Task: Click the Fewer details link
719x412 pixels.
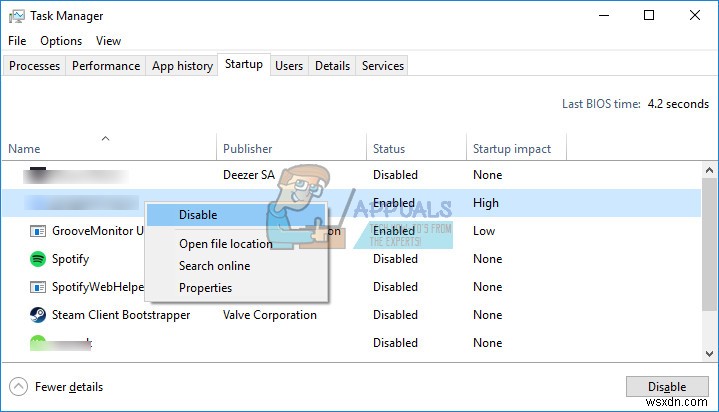Action: 69,387
